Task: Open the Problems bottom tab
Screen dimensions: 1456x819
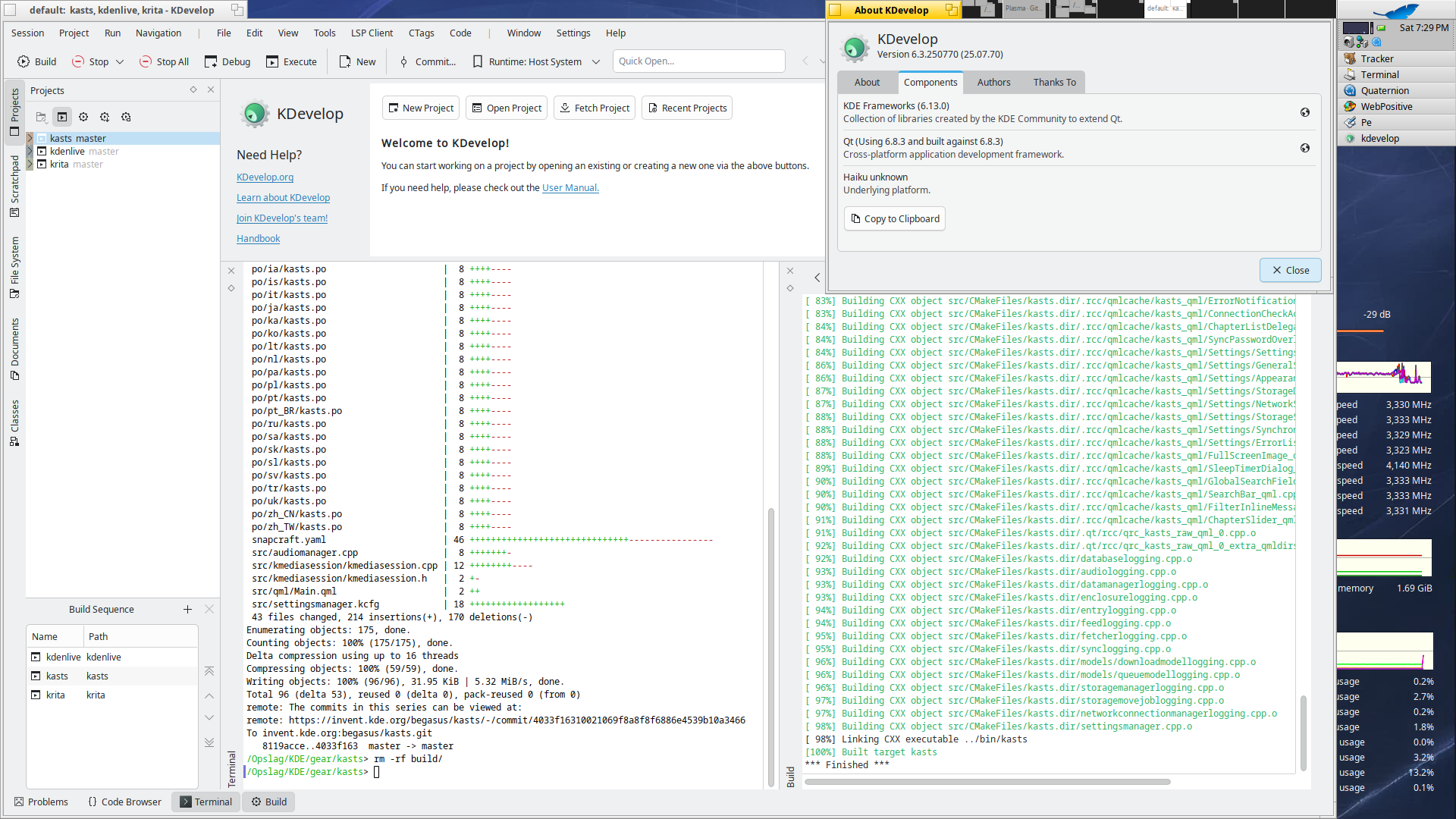Action: (x=41, y=802)
